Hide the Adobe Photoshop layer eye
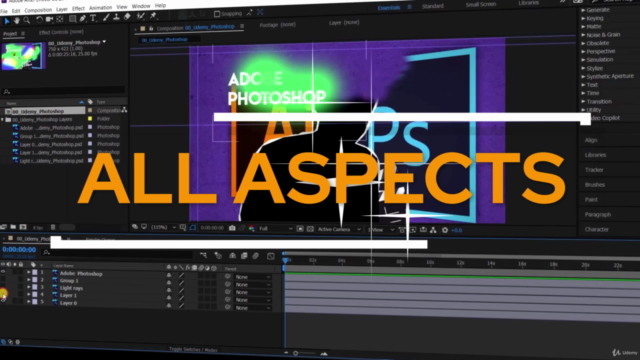The image size is (640, 360). 3,271
